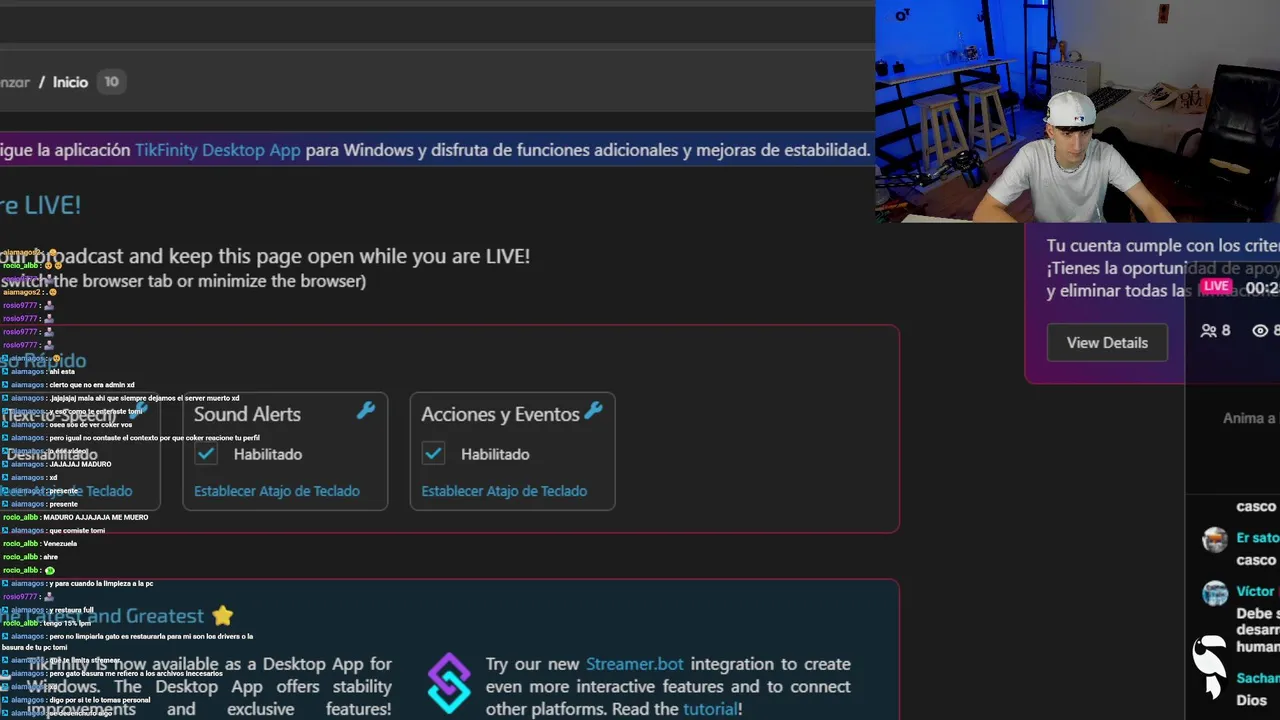The height and width of the screenshot is (720, 1280).
Task: Open Víctor's chat avatar
Action: coord(1215,593)
